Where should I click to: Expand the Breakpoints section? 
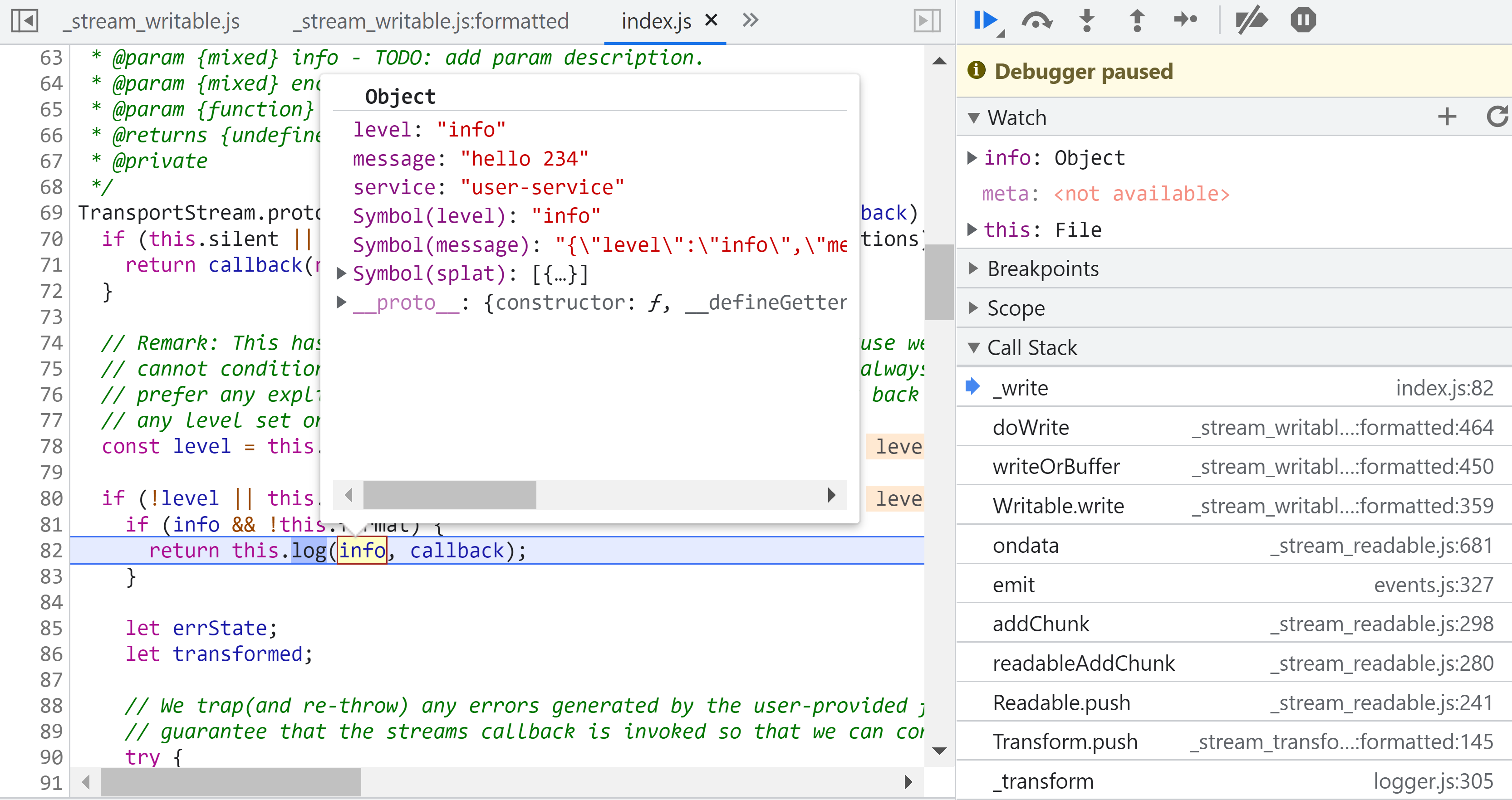(x=1042, y=268)
